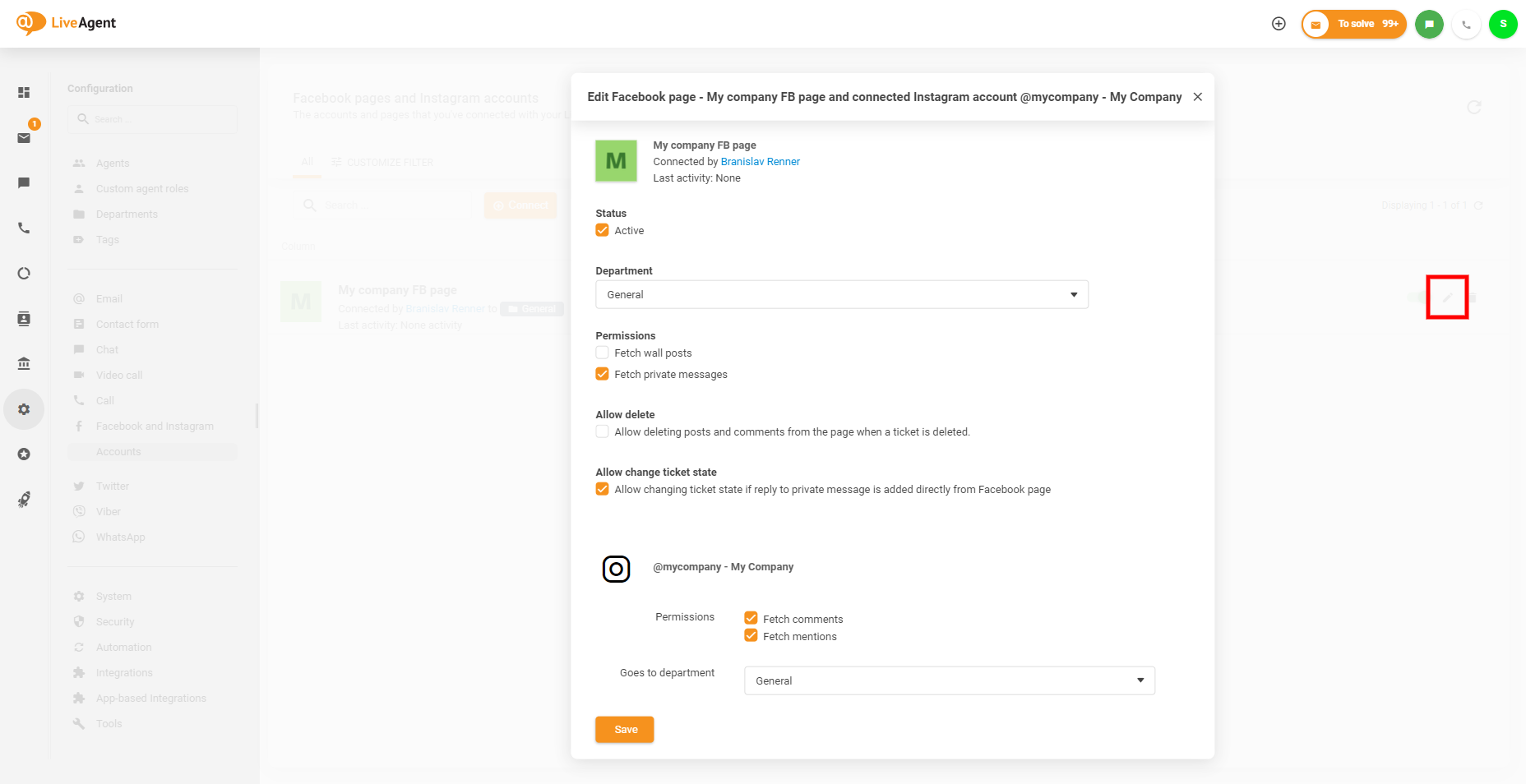Open the Reports circle icon in sidebar

[x=24, y=274]
